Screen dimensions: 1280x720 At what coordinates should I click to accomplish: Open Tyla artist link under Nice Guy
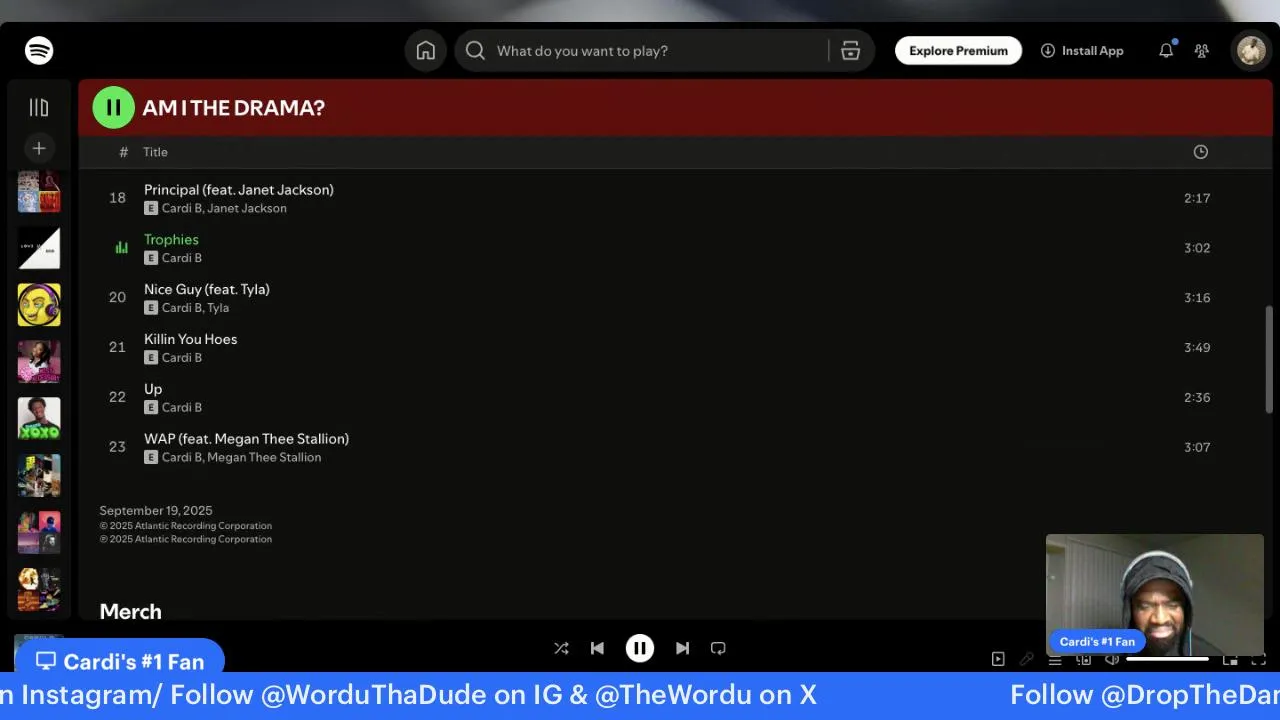tap(218, 308)
